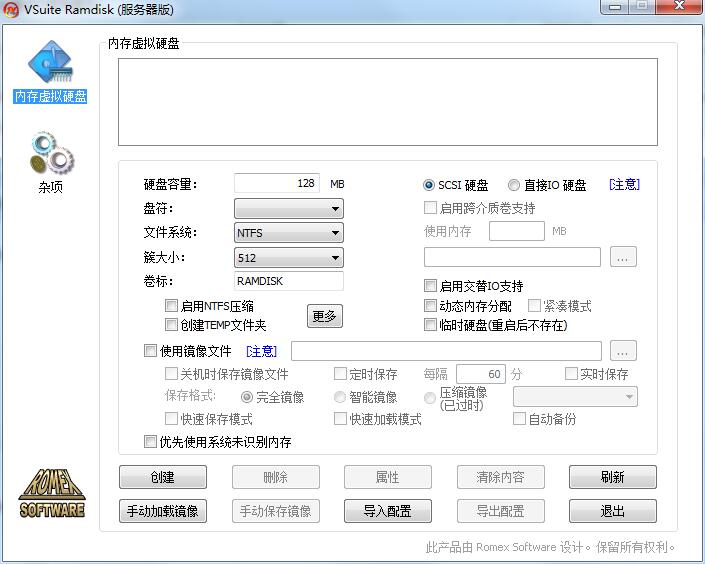Image resolution: width=705 pixels, height=564 pixels.
Task: Toggle the 动态内存分配 checkbox
Action: click(431, 306)
